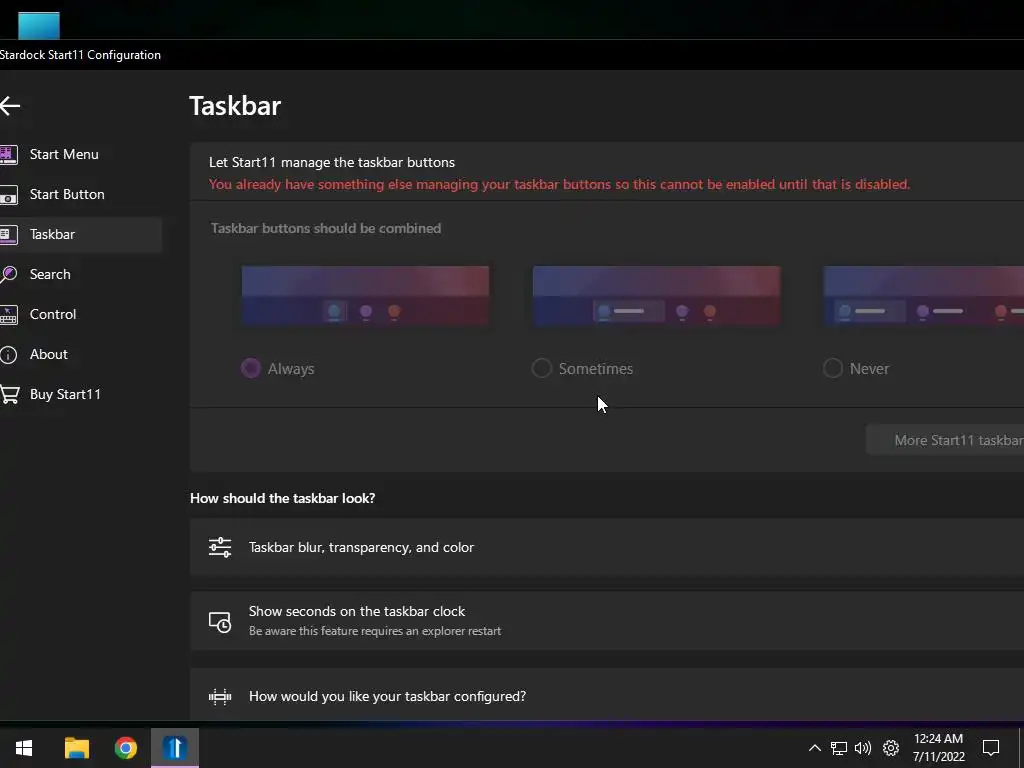1024x768 pixels.
Task: Click the taskbar configuration layout icon
Action: pos(220,697)
